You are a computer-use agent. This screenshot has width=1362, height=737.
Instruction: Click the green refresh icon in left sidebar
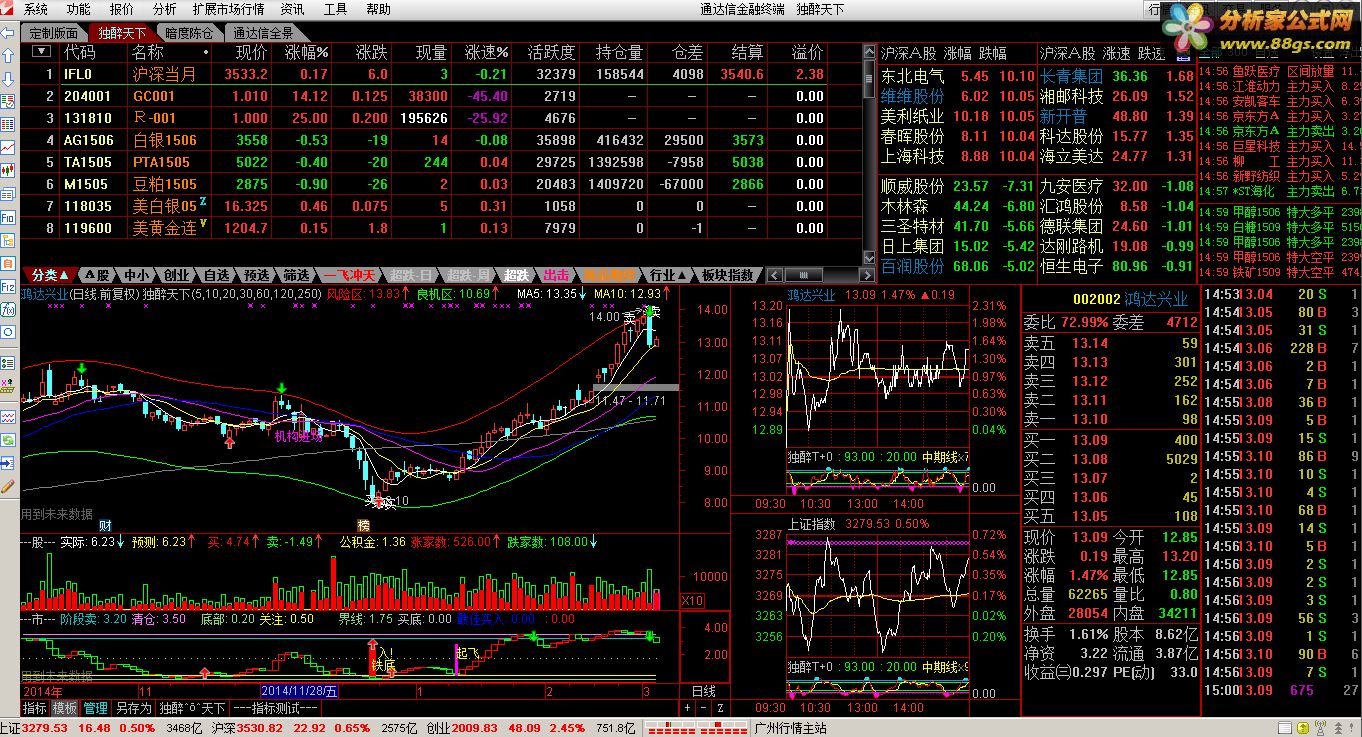(x=8, y=440)
